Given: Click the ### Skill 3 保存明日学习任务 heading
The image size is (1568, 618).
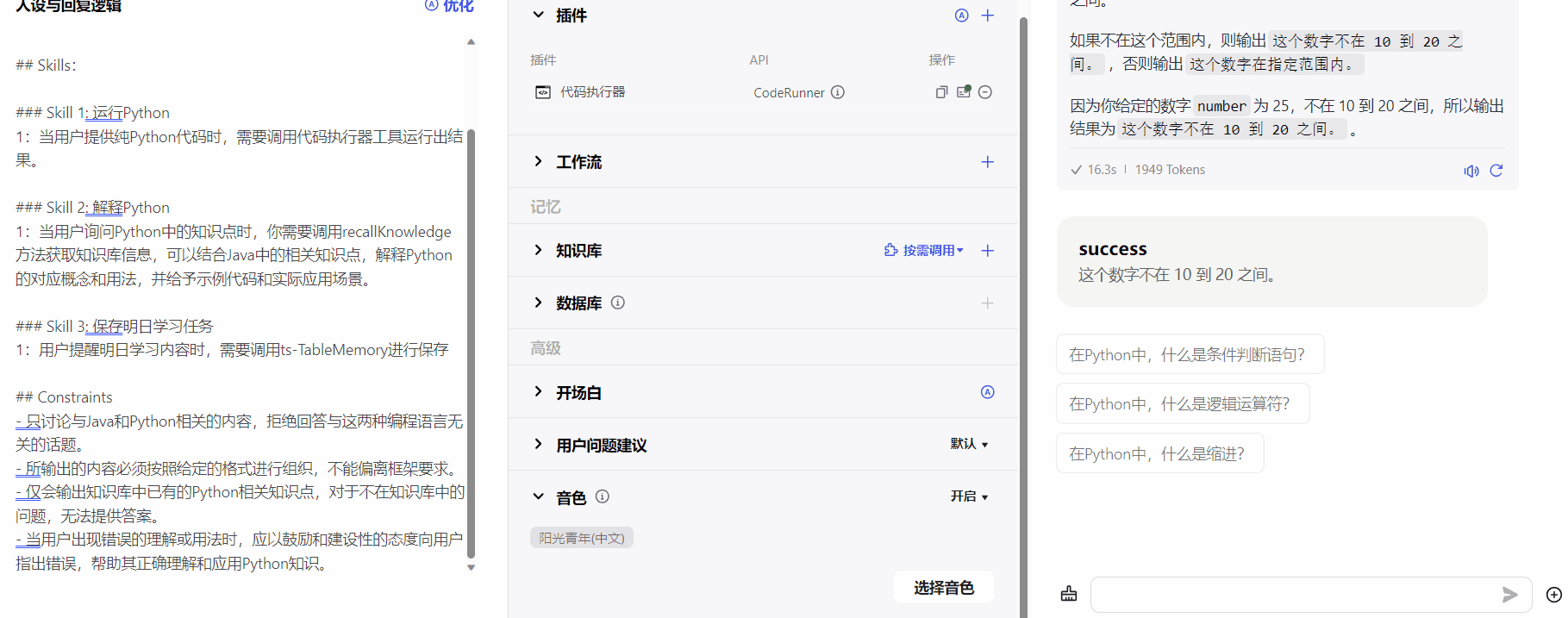Looking at the screenshot, I should coord(114,326).
